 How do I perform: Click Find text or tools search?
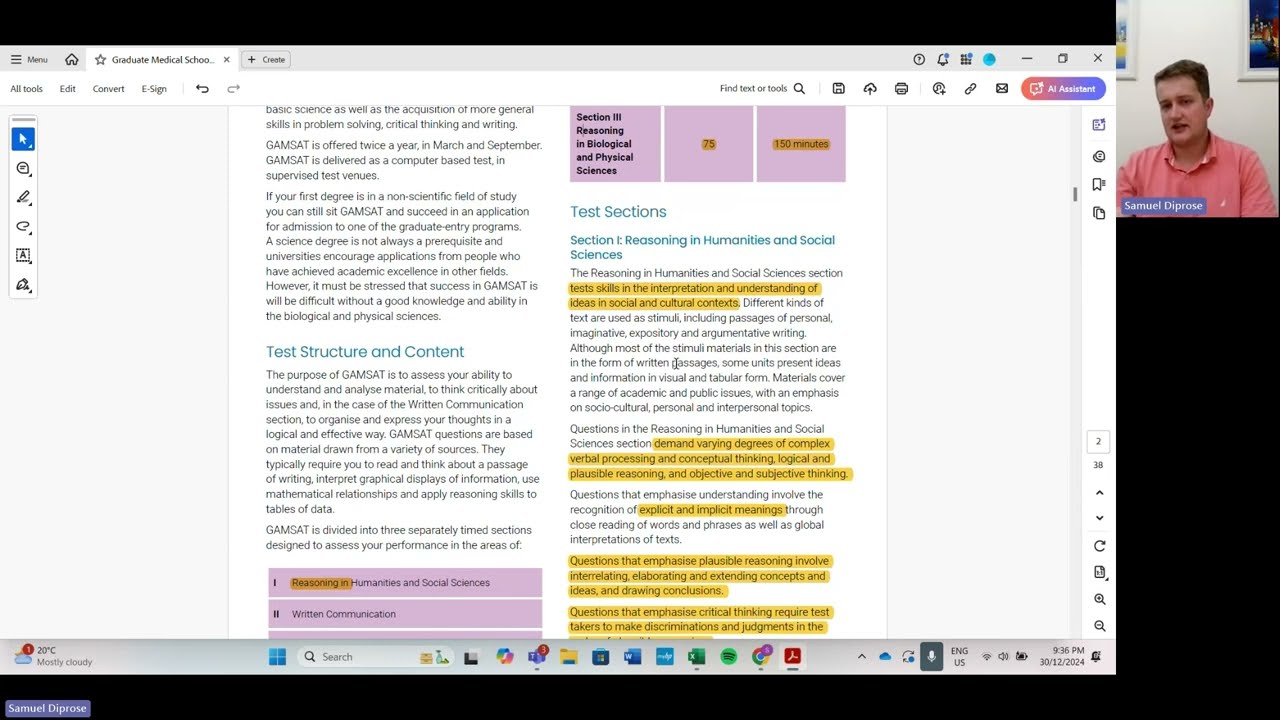[762, 89]
